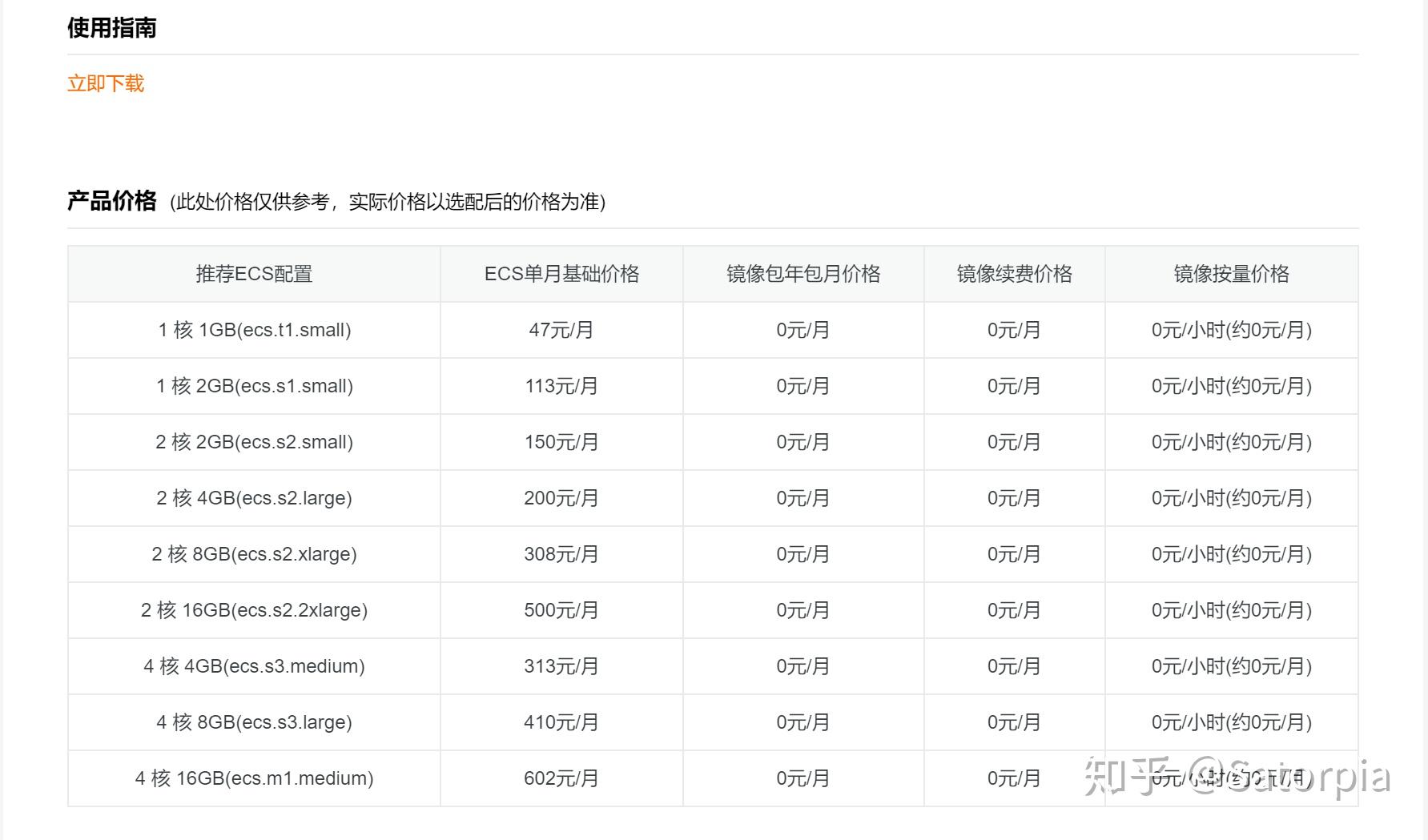Select the 2 核 8GB(ecs.s2.xlarge) cell
Viewport: 1428px width, 840px height.
(254, 554)
